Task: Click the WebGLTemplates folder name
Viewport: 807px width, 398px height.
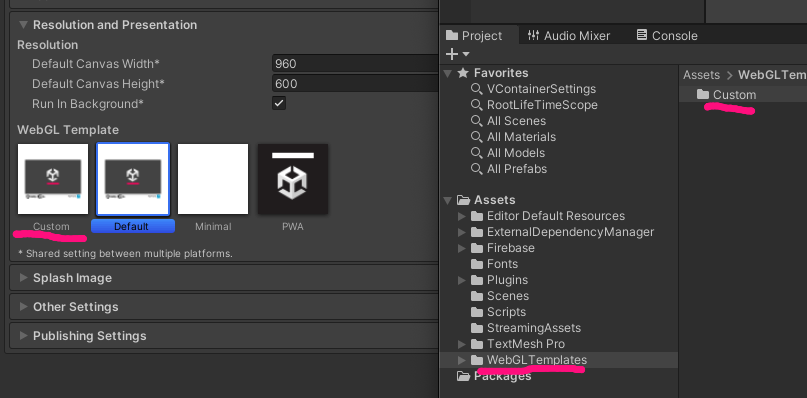Action: pyautogui.click(x=537, y=359)
